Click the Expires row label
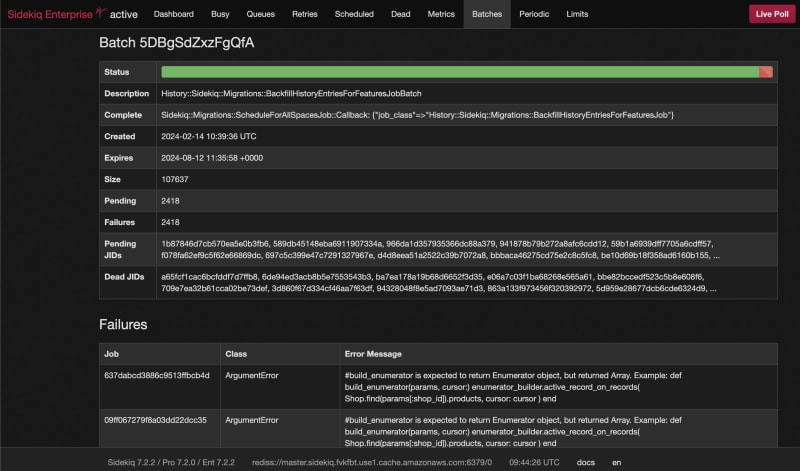The height and width of the screenshot is (471, 800). [118, 158]
